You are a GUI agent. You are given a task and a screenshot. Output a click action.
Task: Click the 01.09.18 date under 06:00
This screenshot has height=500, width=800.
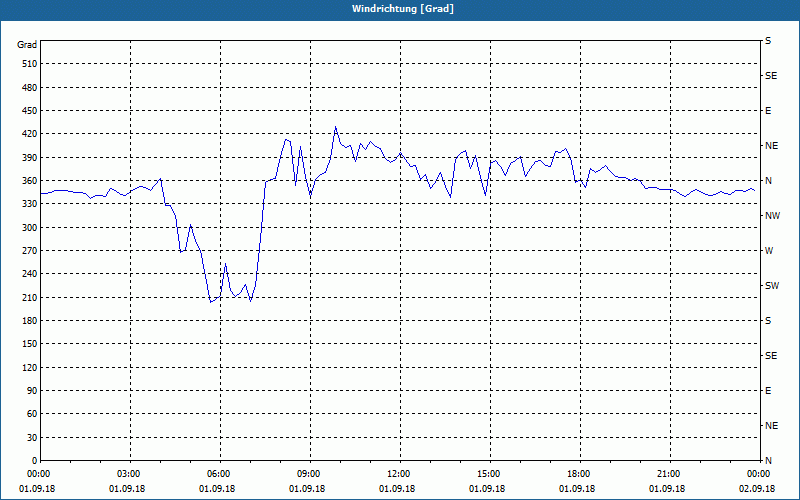(x=217, y=489)
